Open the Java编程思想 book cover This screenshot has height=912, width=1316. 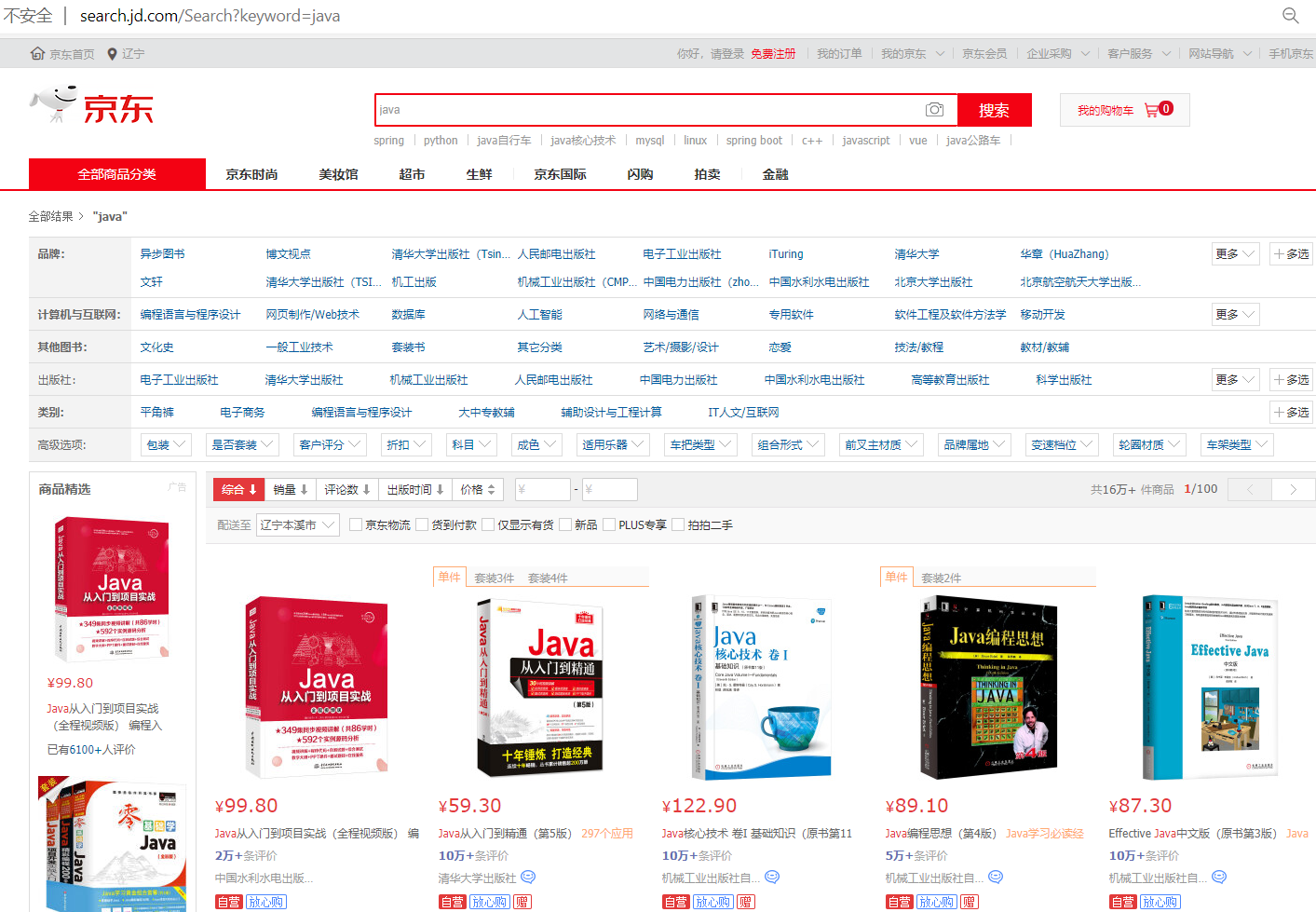point(989,687)
